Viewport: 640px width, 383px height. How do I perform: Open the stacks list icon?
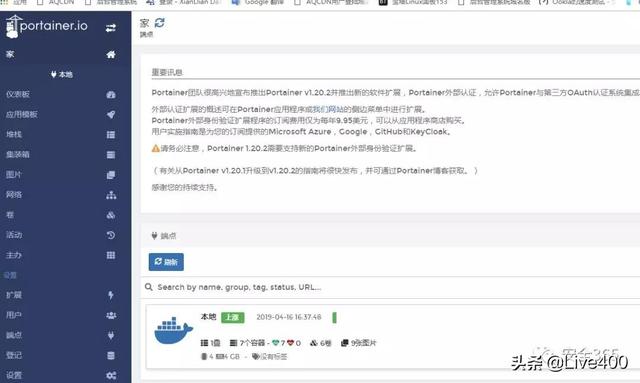tap(111, 135)
